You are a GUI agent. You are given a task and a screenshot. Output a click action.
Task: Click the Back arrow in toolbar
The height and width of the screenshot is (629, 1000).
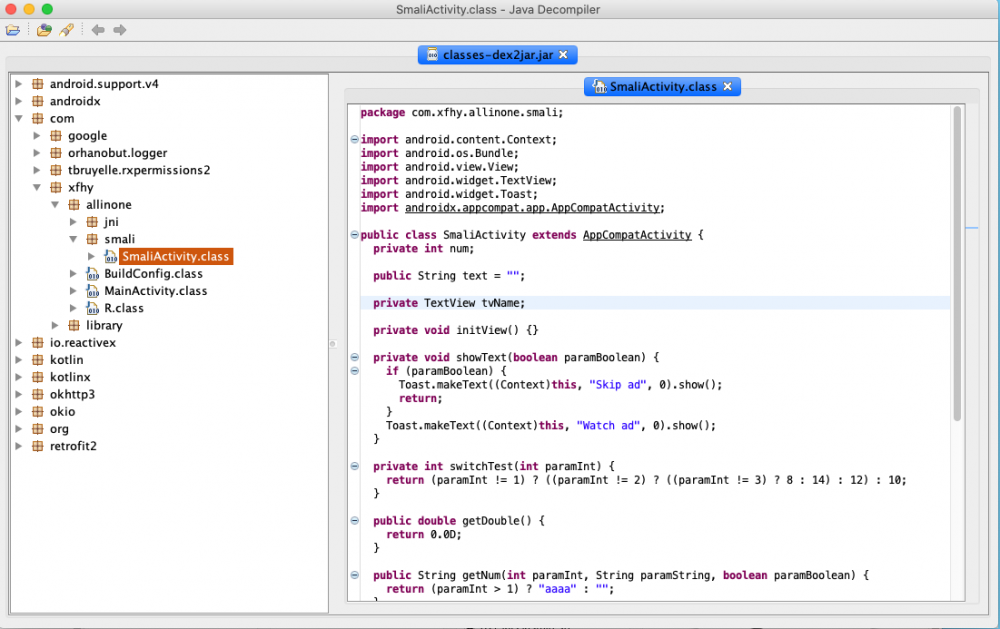pyautogui.click(x=98, y=30)
